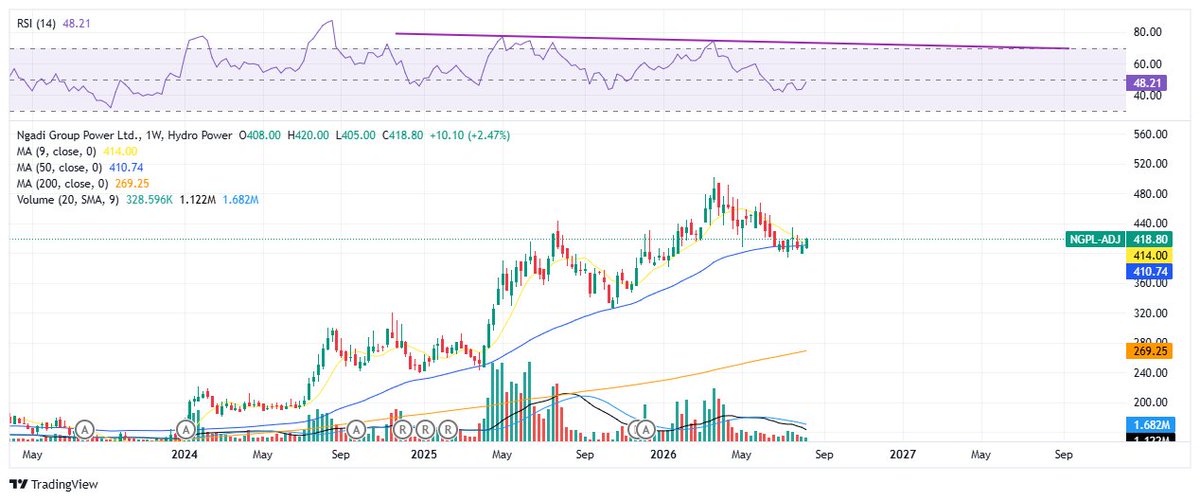Click the 480.00 price axis label
The width and height of the screenshot is (1200, 501).
click(x=1151, y=194)
